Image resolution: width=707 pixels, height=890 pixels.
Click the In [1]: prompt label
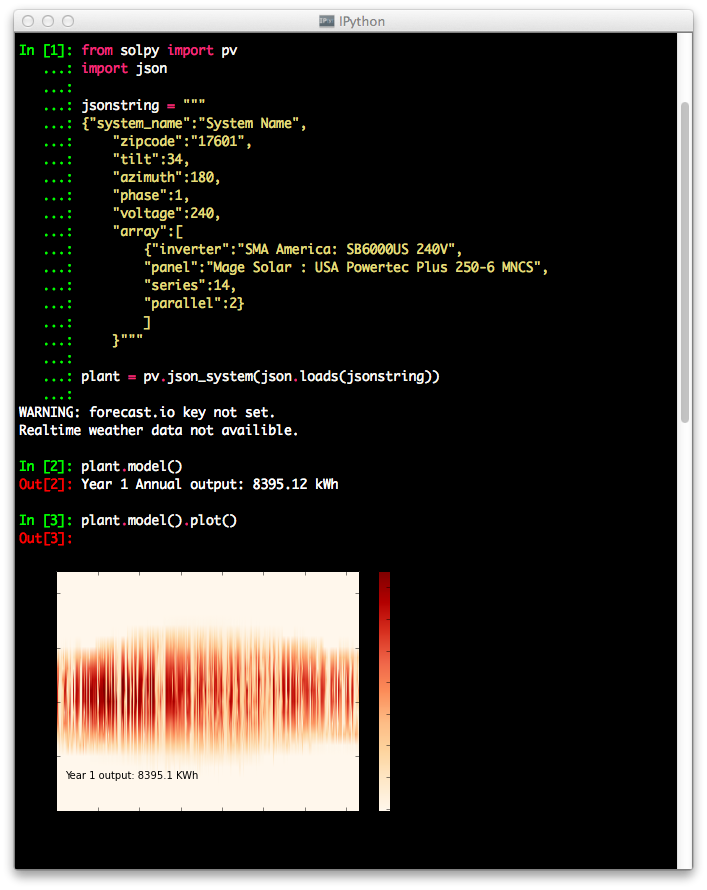(x=46, y=51)
